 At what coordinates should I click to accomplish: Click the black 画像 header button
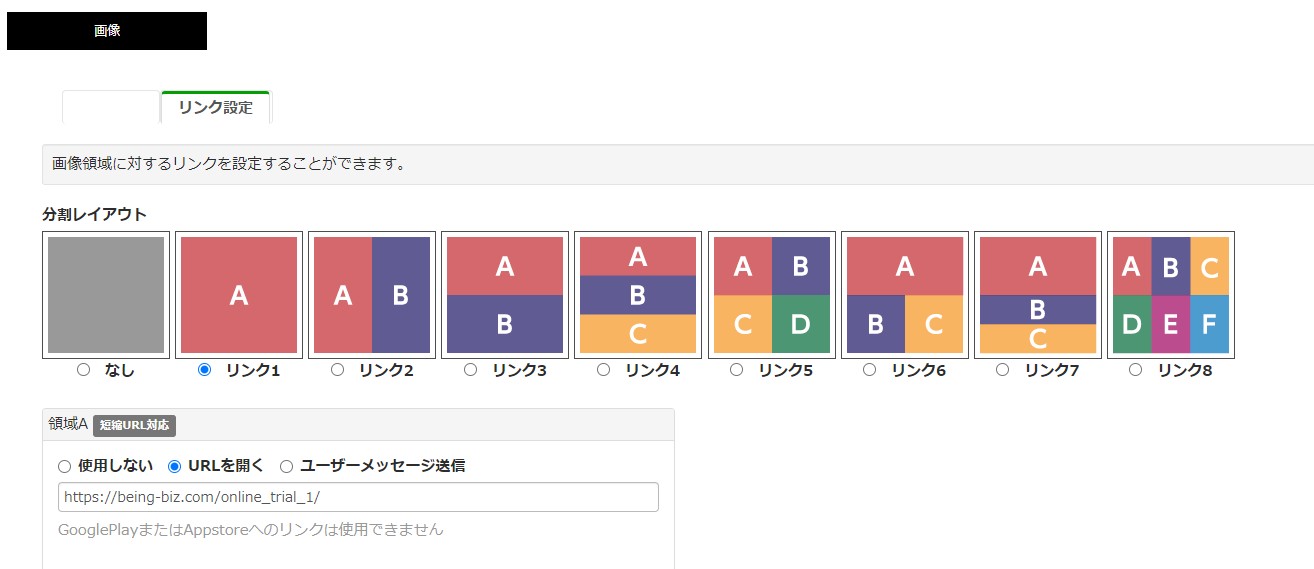[107, 31]
